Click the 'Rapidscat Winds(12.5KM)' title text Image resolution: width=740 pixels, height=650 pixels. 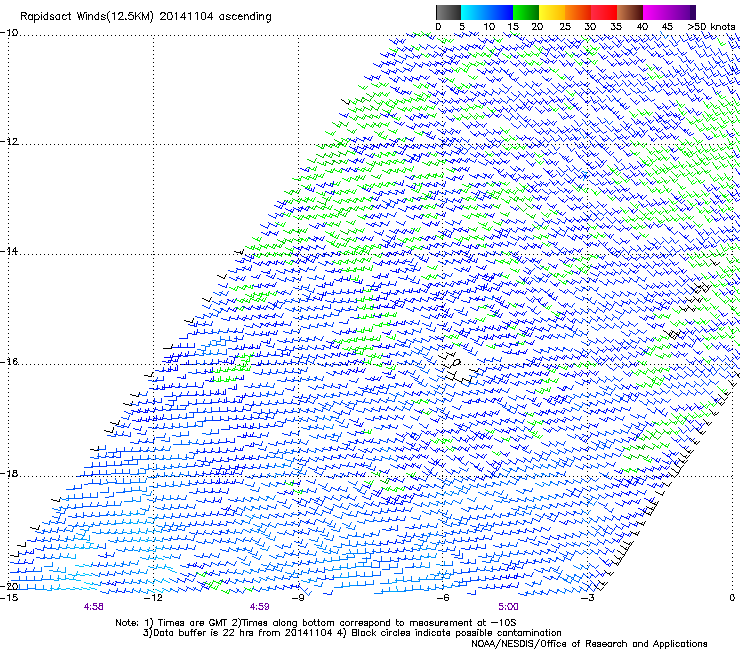tap(87, 17)
